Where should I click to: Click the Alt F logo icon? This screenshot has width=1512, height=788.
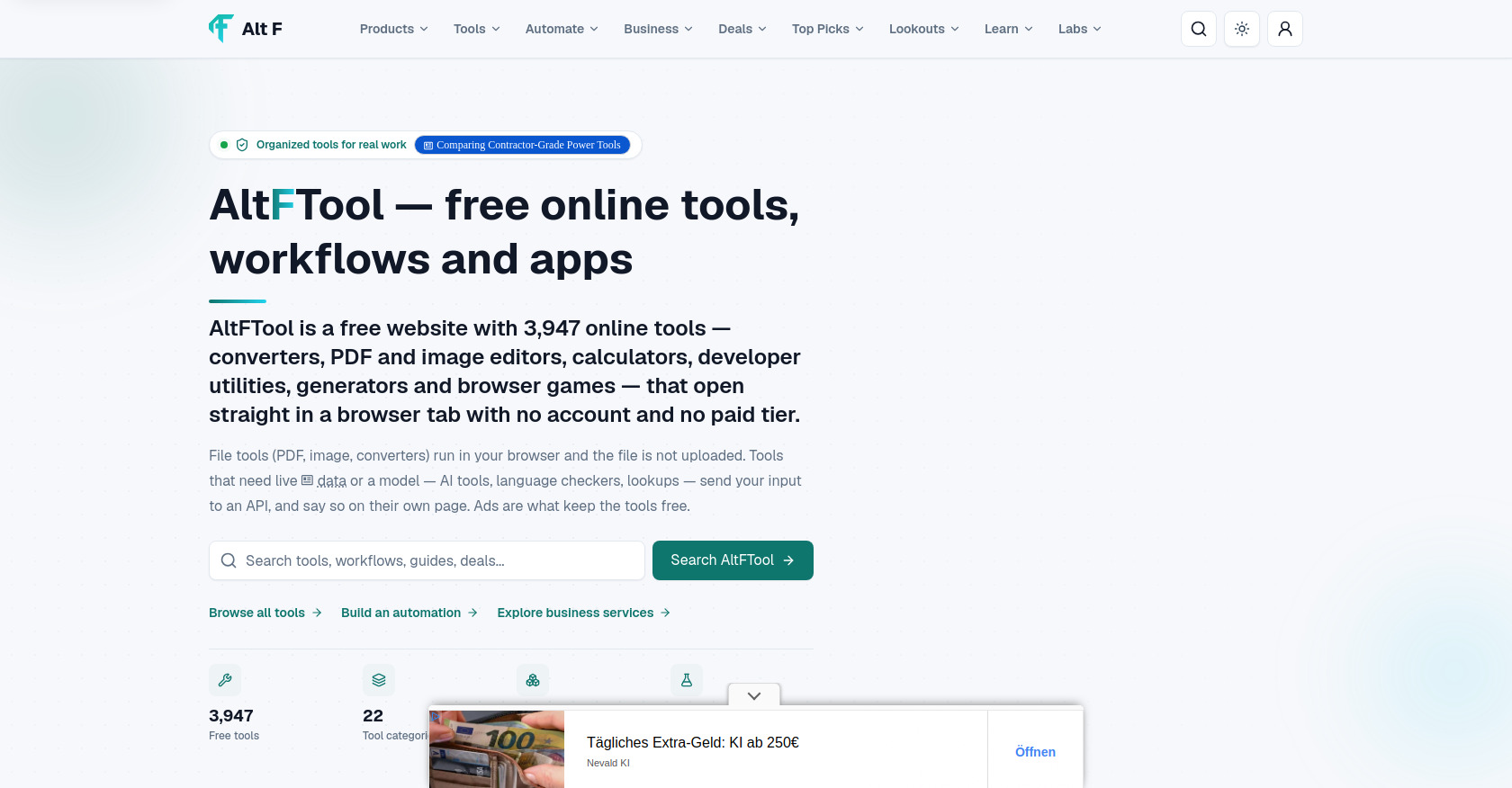pos(220,29)
